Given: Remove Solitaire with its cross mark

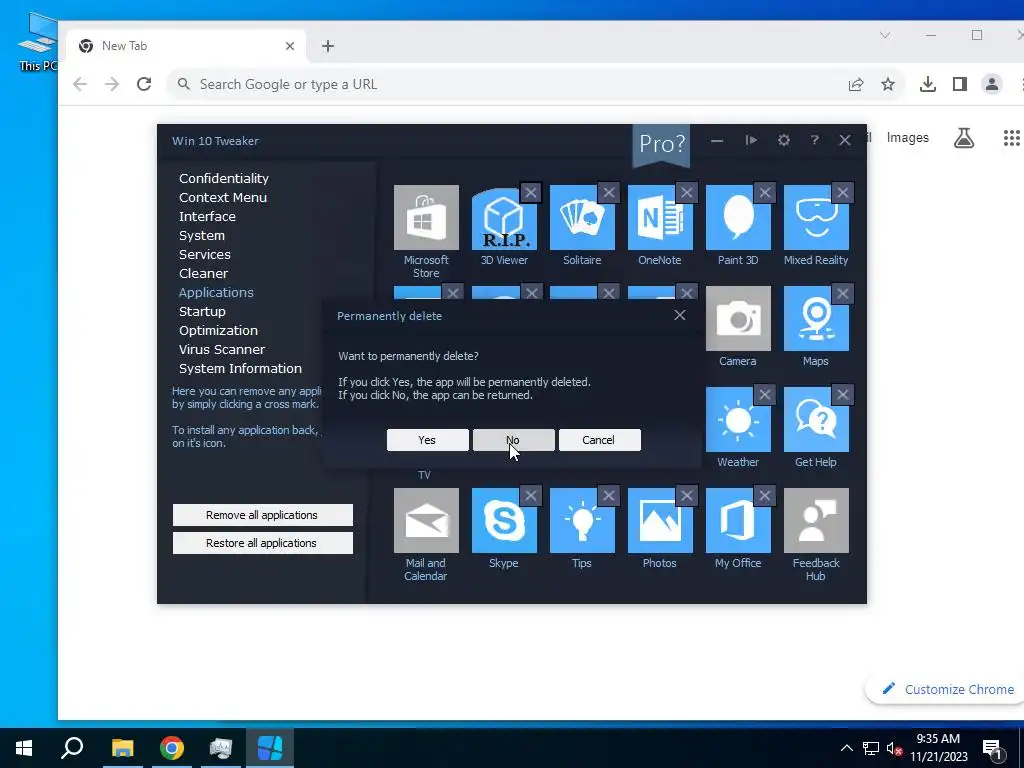Looking at the screenshot, I should click(609, 193).
